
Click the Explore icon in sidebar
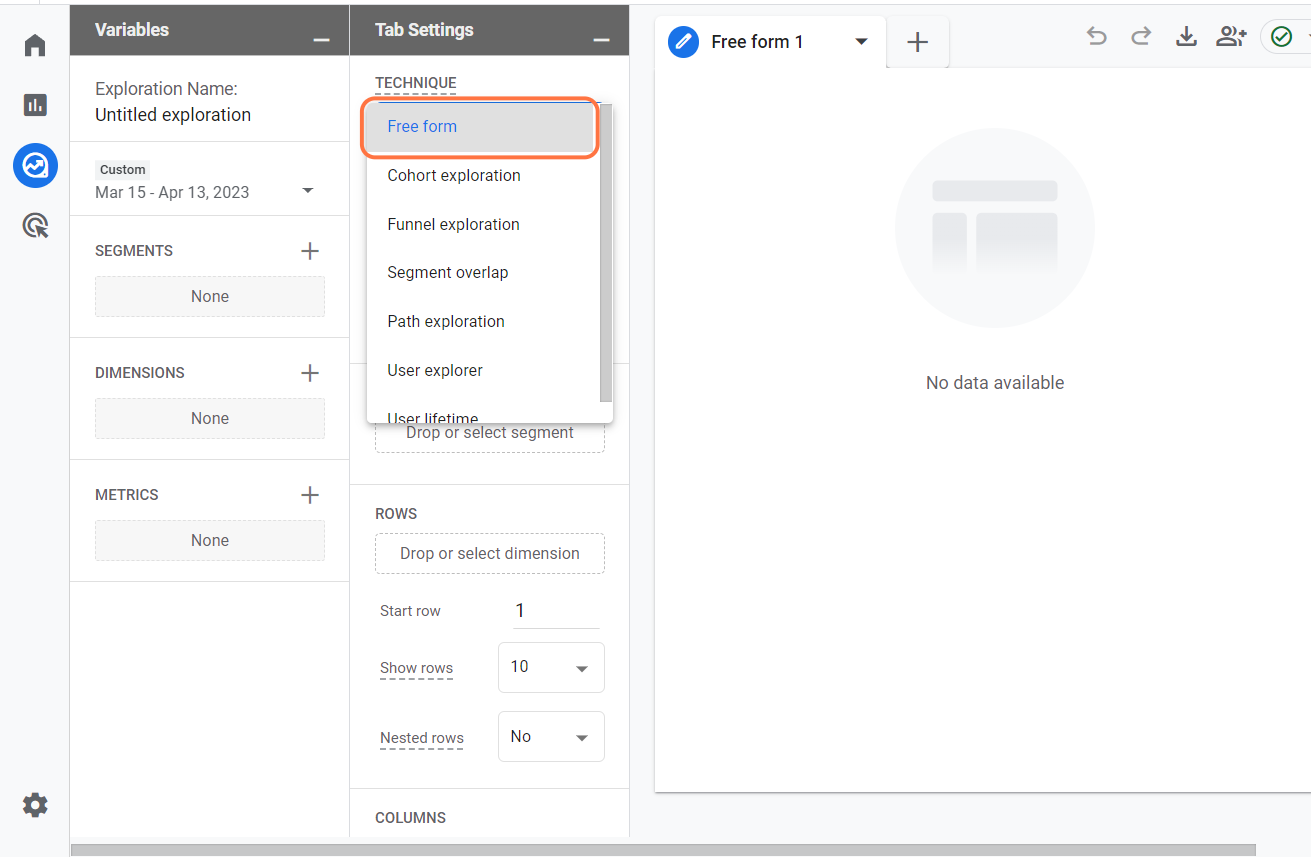click(x=35, y=165)
